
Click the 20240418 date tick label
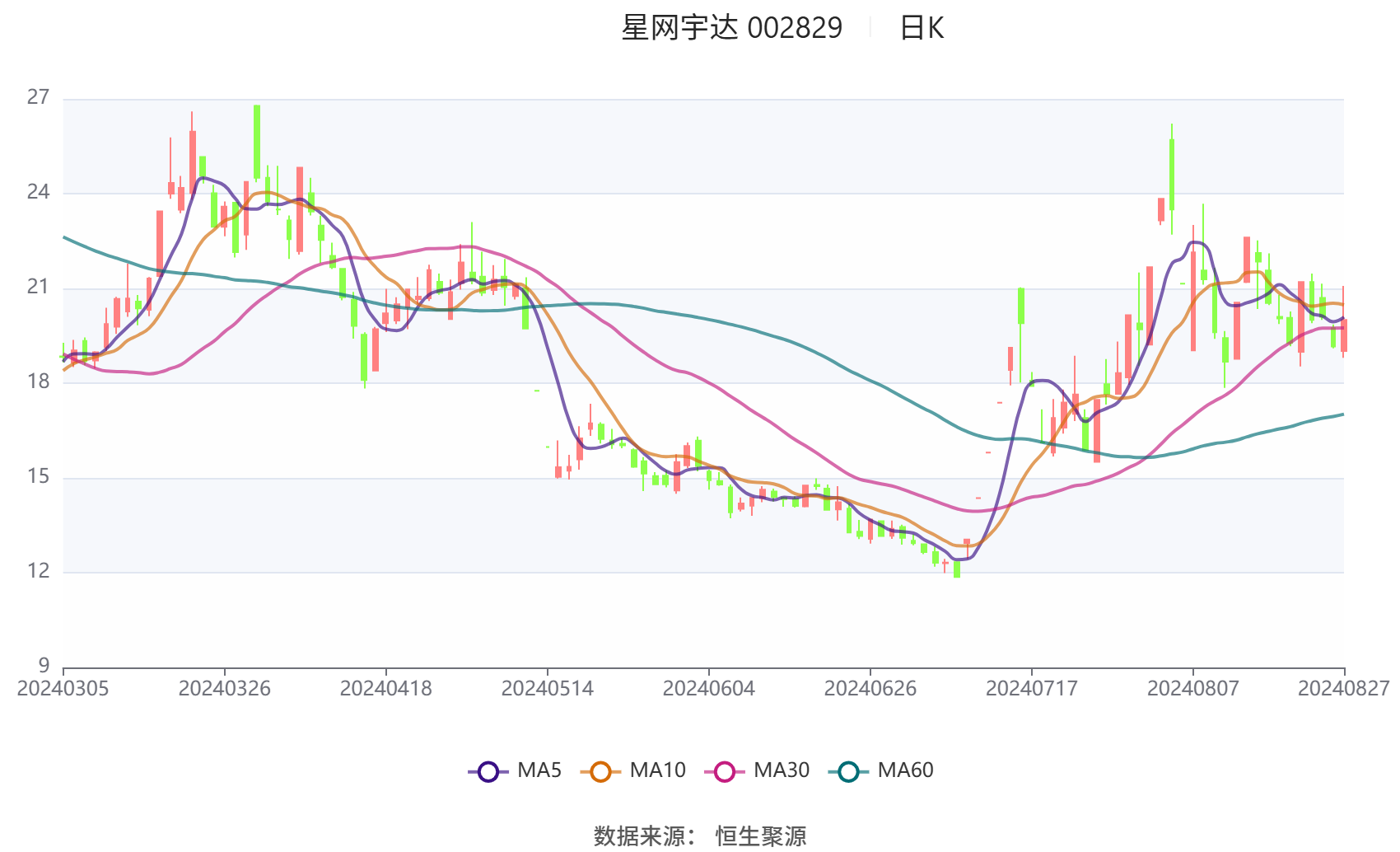(x=386, y=688)
